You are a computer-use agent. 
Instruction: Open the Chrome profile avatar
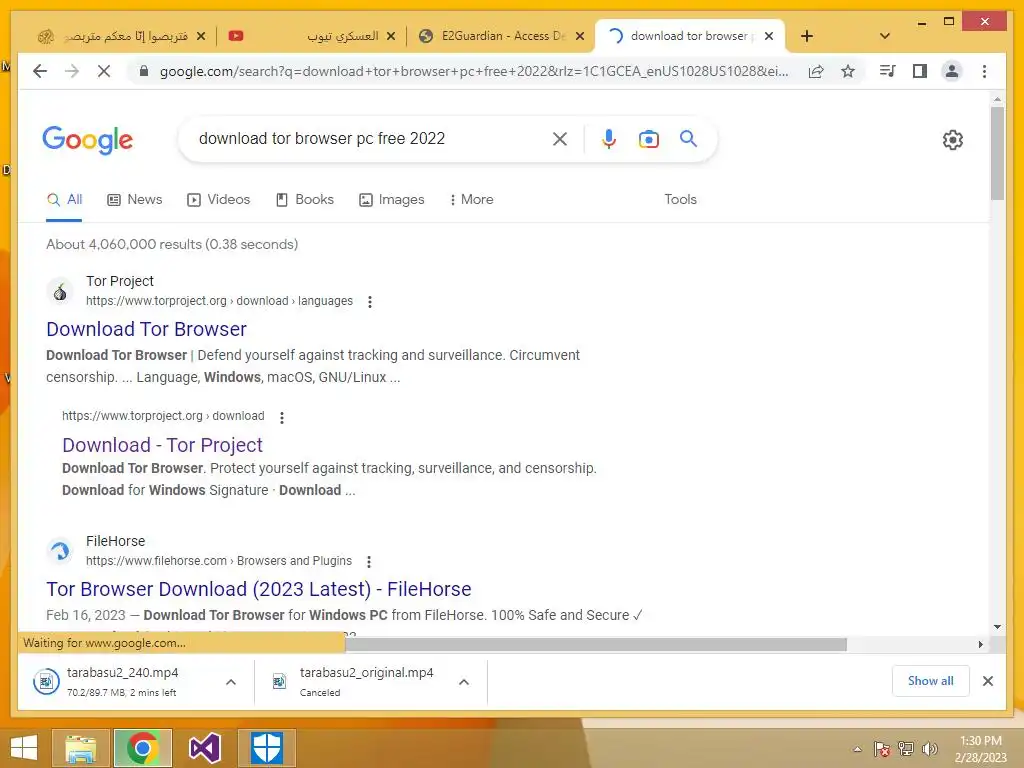pyautogui.click(x=952, y=71)
